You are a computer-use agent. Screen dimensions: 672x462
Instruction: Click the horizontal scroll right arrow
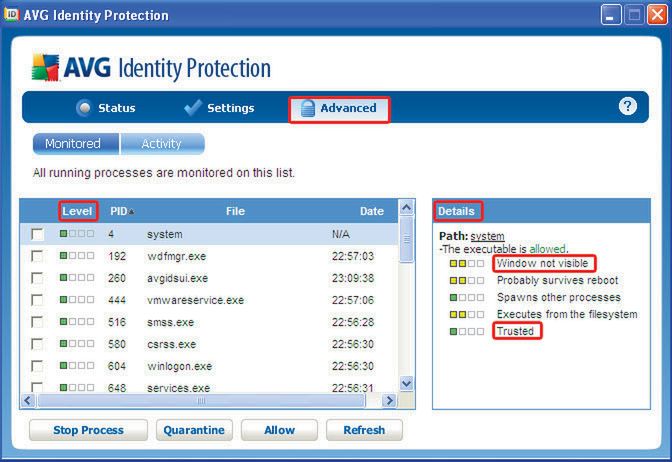pyautogui.click(x=389, y=401)
